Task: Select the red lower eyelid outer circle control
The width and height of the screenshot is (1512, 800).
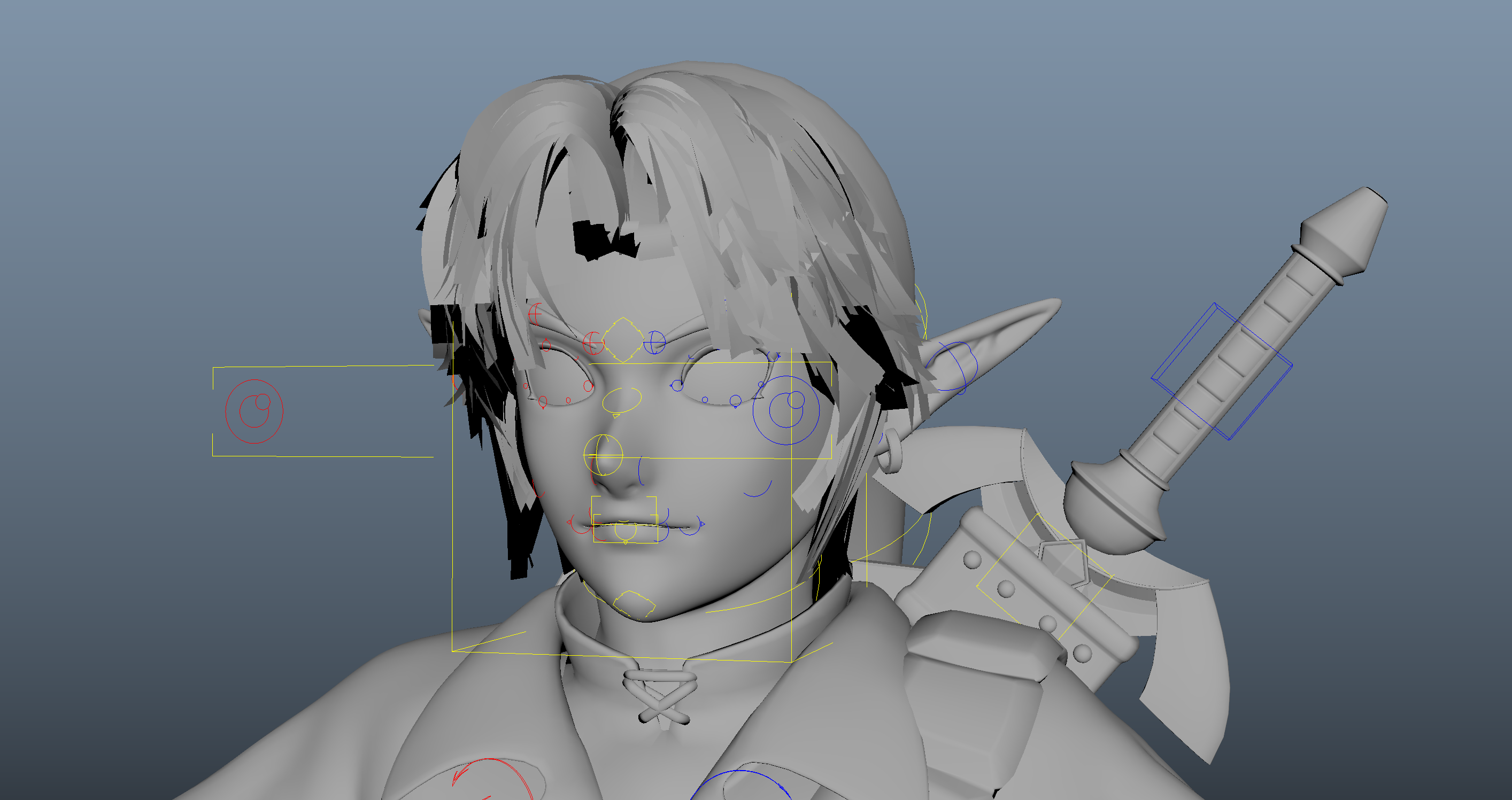Action: coord(542,402)
